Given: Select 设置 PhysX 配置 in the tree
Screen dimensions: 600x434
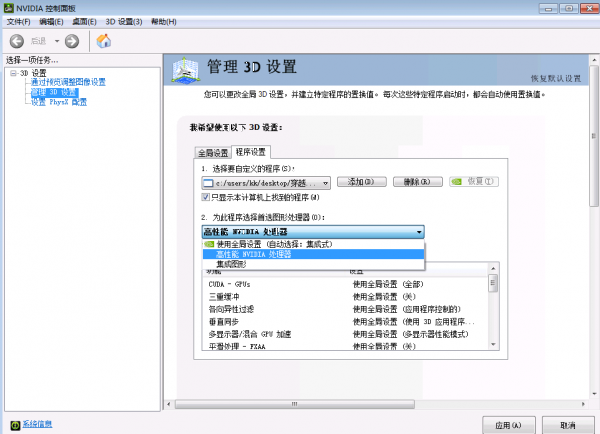Looking at the screenshot, I should [59, 102].
